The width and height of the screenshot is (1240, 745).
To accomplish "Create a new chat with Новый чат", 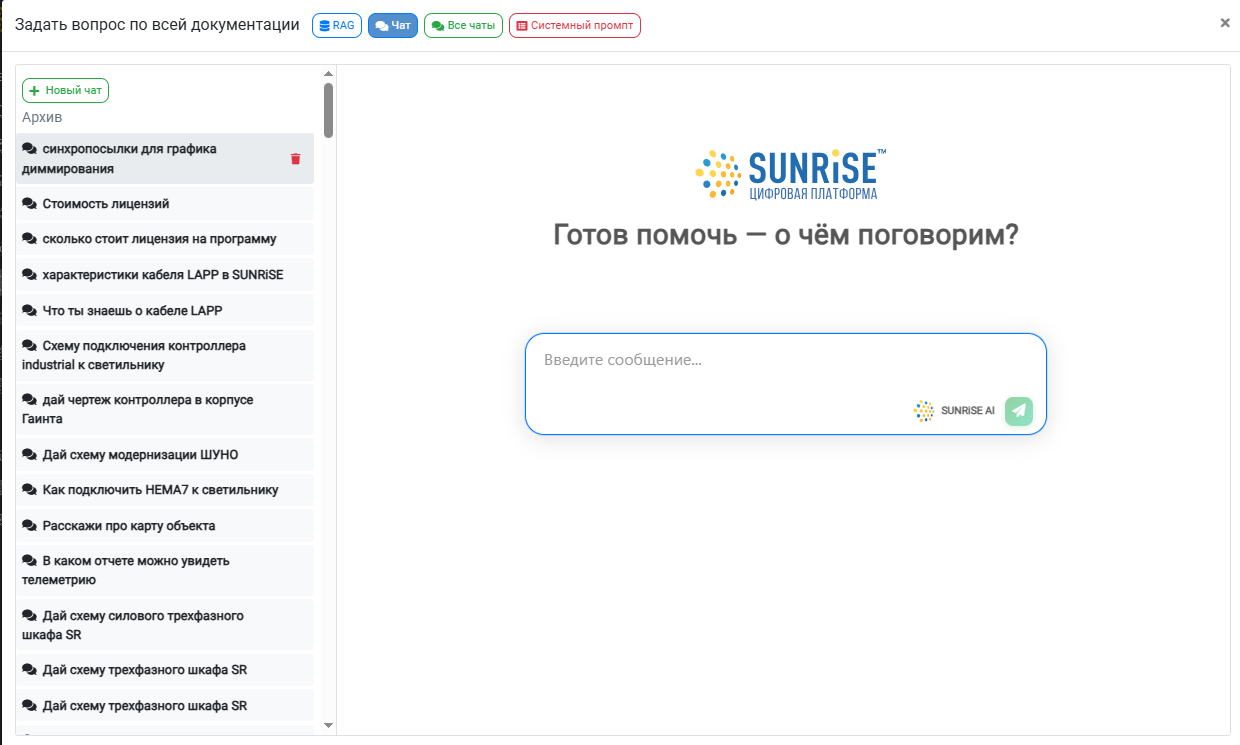I will [65, 90].
